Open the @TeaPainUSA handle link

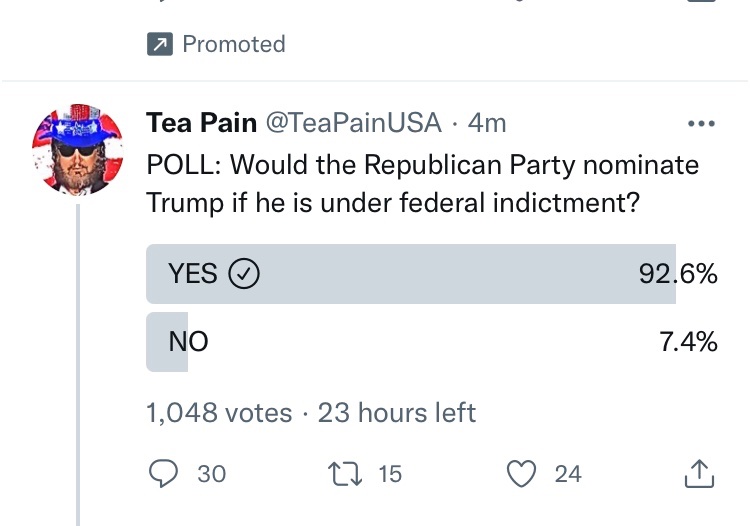351,123
